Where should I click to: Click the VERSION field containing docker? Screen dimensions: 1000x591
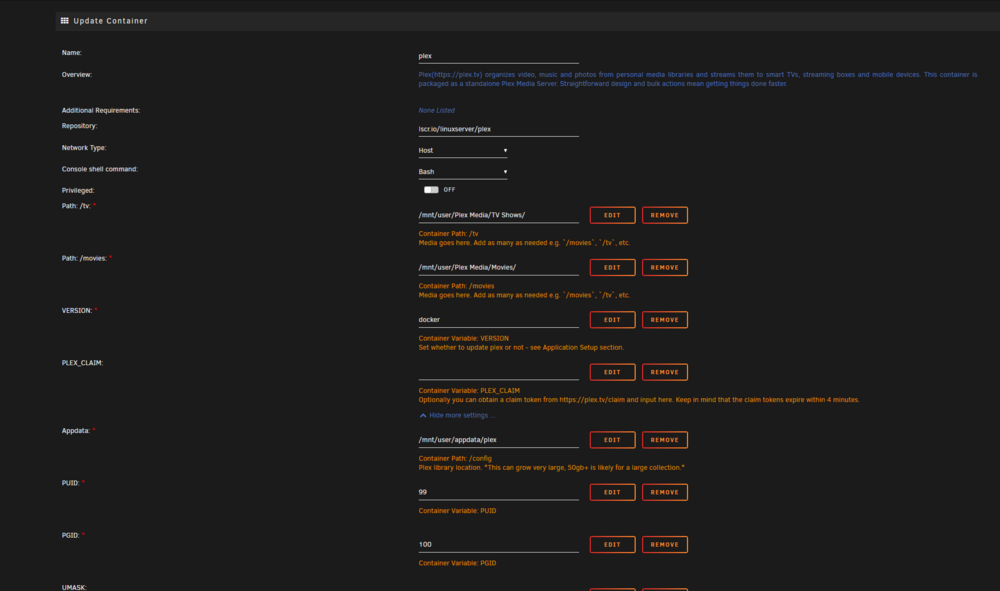pos(498,319)
